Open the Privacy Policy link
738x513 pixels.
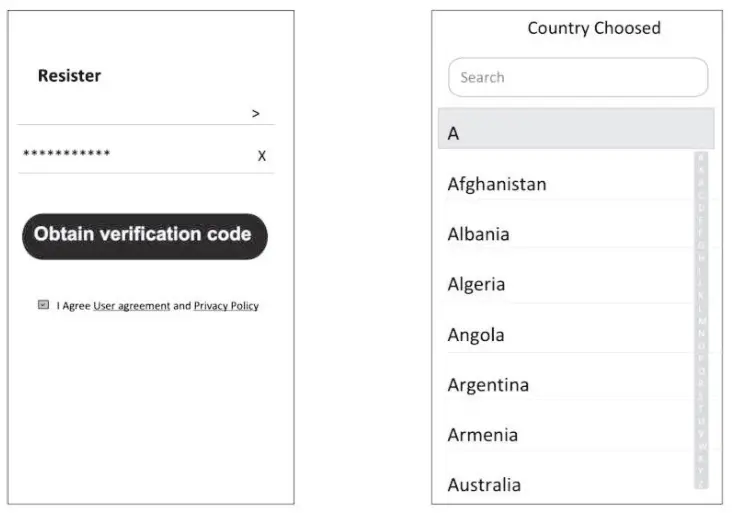[226, 306]
